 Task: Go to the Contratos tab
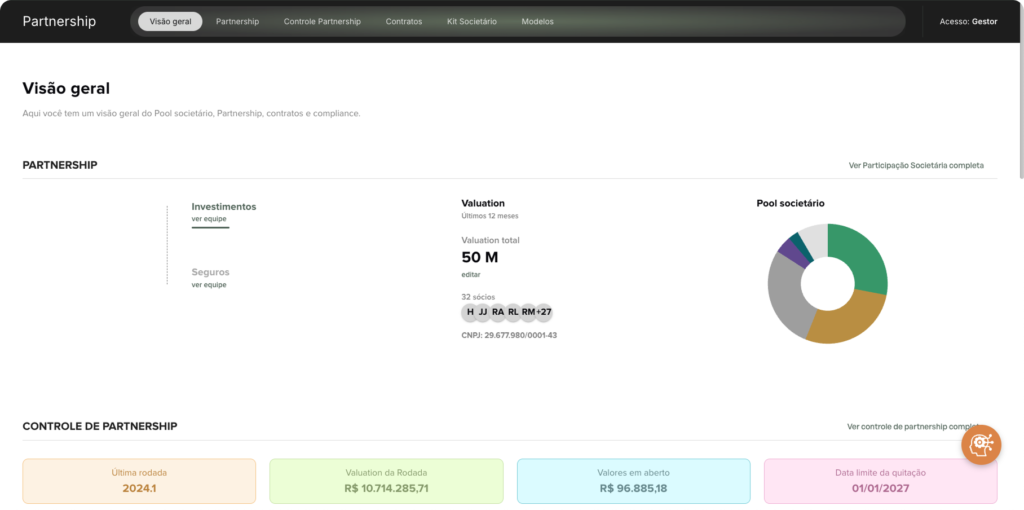click(404, 21)
